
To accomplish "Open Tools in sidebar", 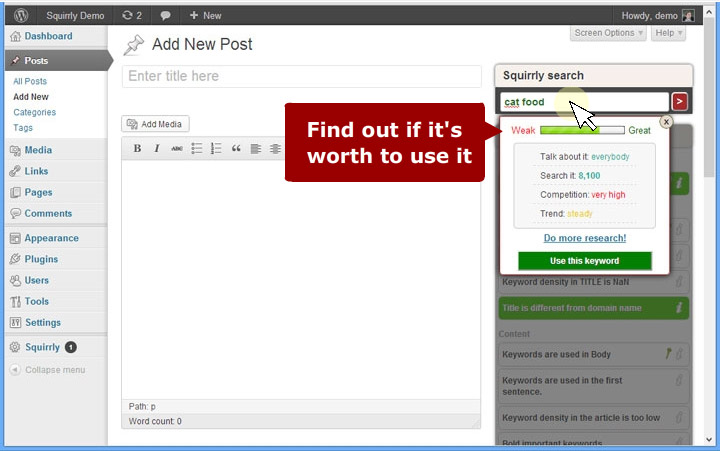I will (x=37, y=301).
